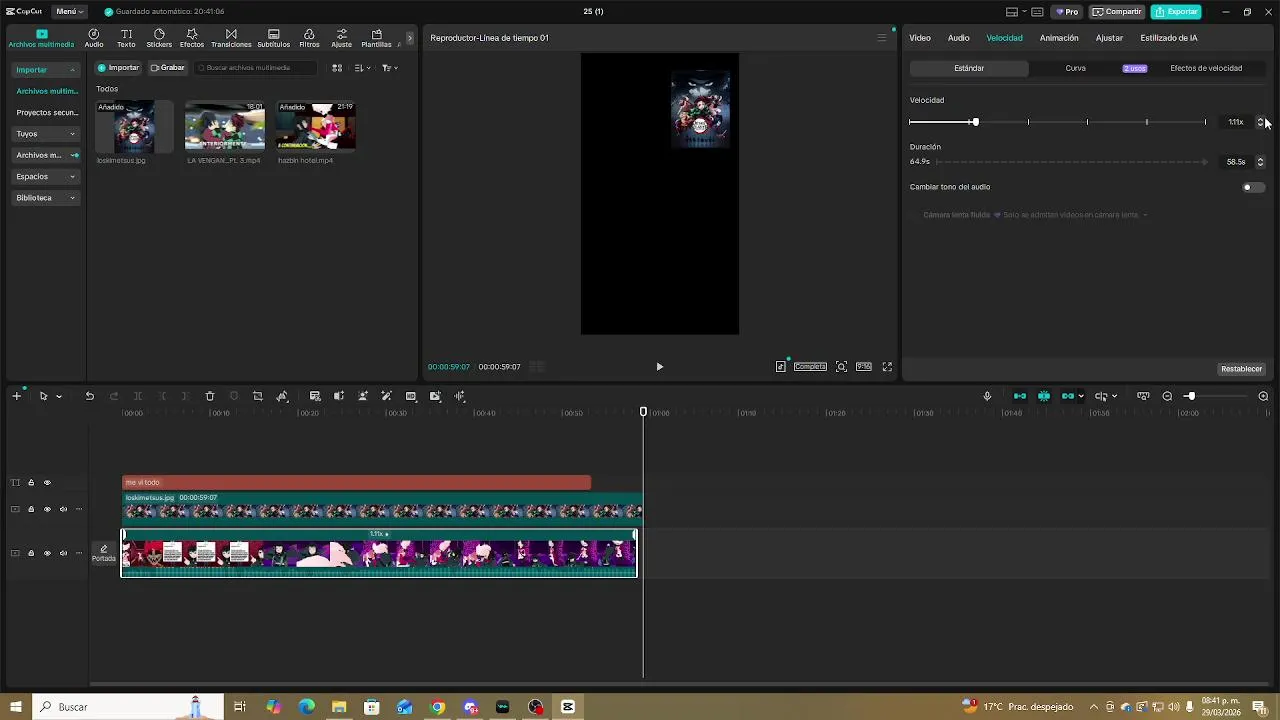The image size is (1280, 720).
Task: Switch to Estilizado de IA tab
Action: point(1169,38)
